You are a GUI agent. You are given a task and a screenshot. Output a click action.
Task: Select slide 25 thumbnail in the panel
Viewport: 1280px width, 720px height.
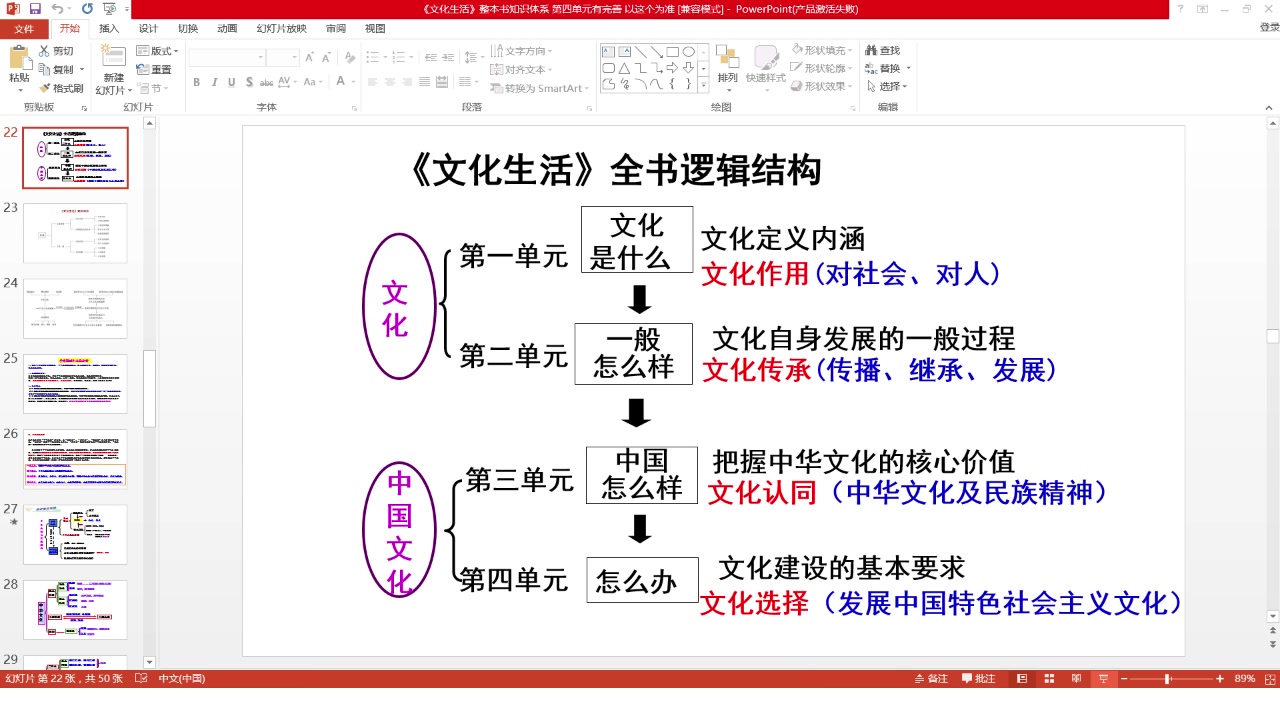point(74,383)
